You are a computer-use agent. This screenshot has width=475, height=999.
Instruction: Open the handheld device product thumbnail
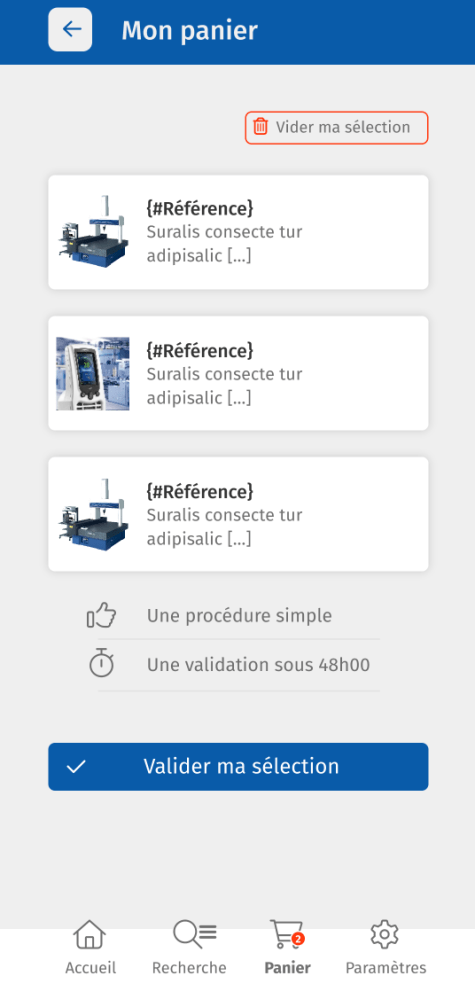coord(93,373)
